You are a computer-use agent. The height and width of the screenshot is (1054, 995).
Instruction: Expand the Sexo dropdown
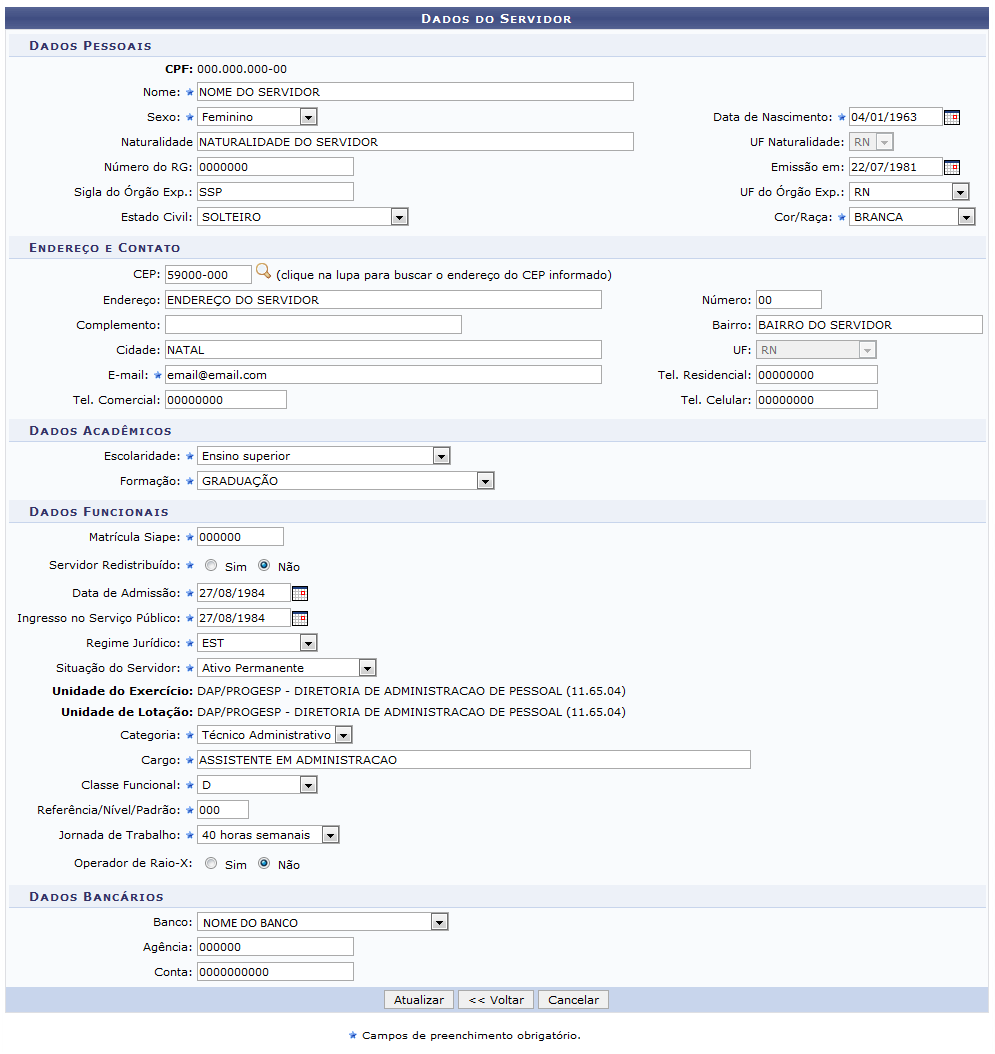tap(257, 117)
